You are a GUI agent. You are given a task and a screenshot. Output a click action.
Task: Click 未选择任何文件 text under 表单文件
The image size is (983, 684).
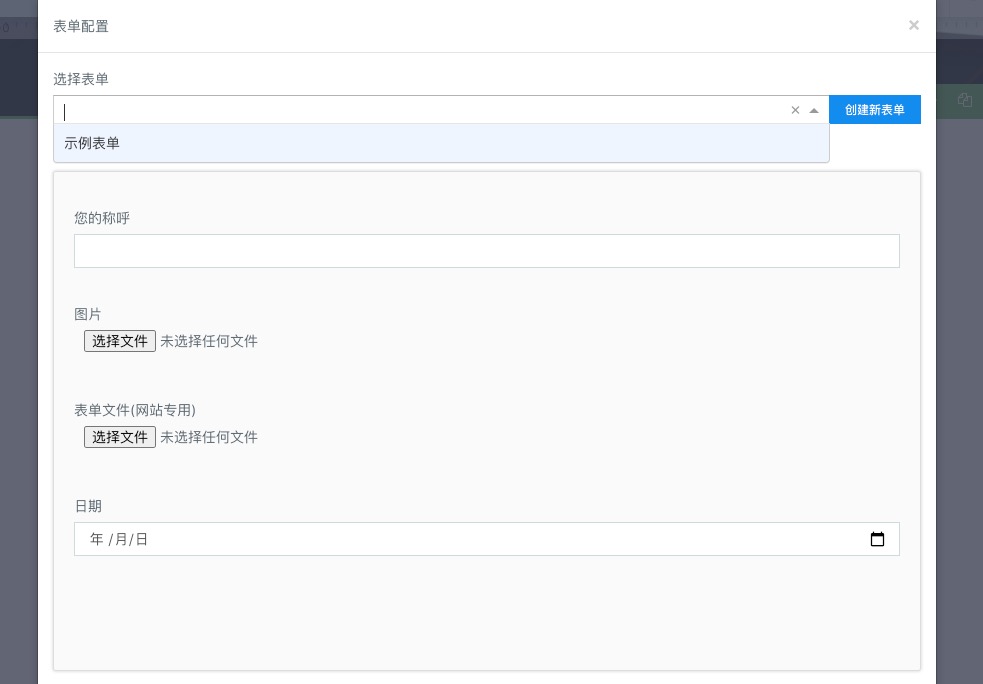(209, 437)
